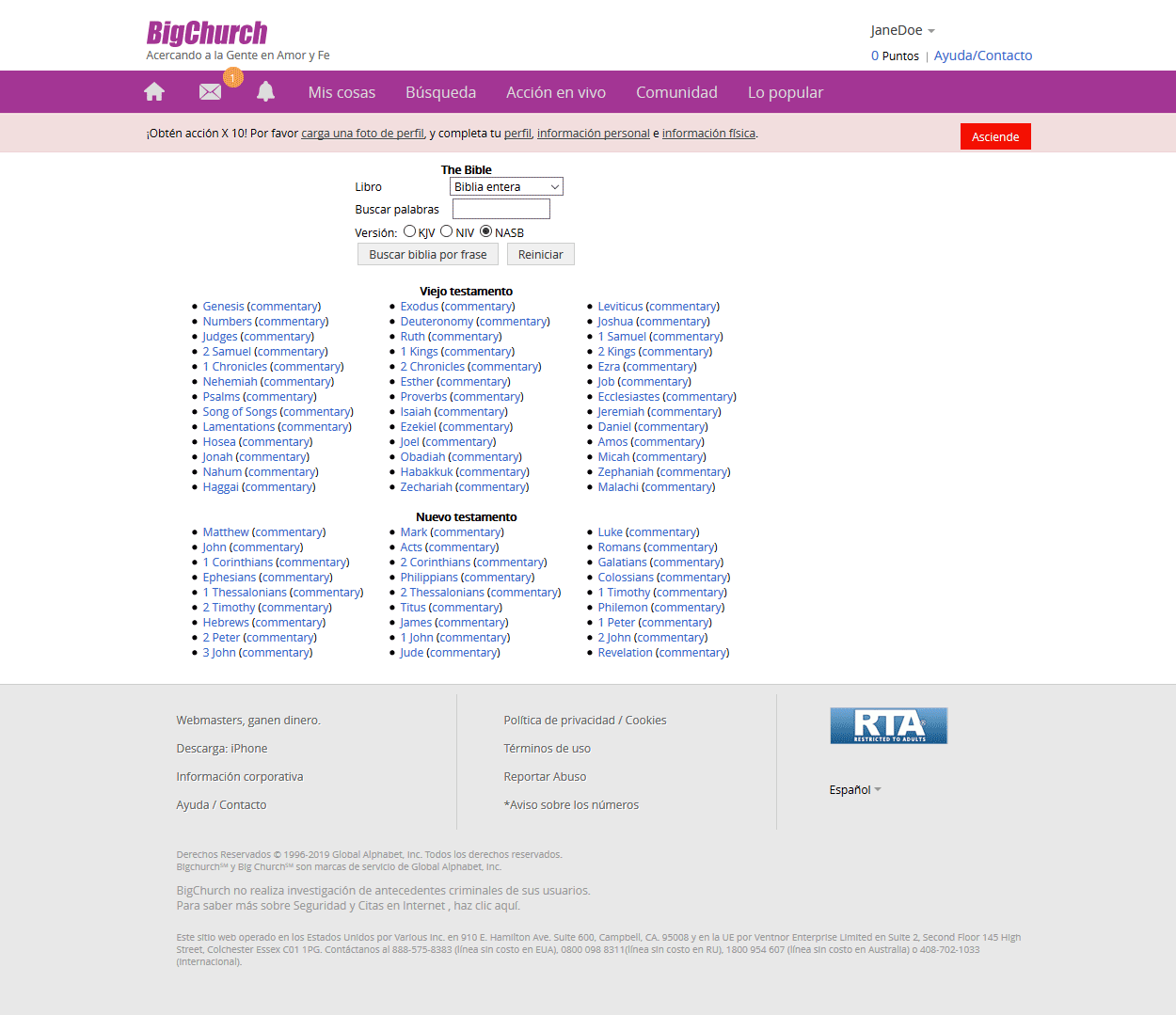Viewport: 1176px width, 1015px height.
Task: Expand the JaneDoe account menu
Action: (902, 30)
